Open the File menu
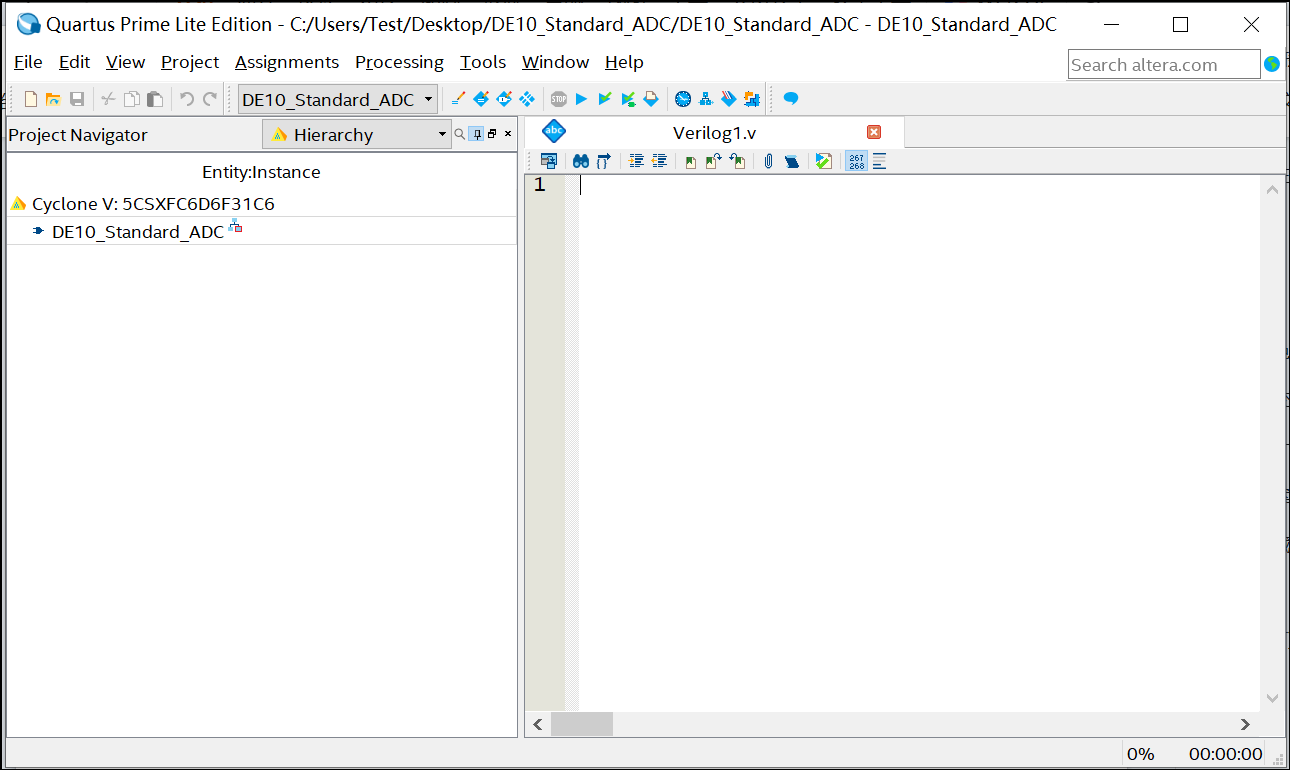 [x=28, y=62]
